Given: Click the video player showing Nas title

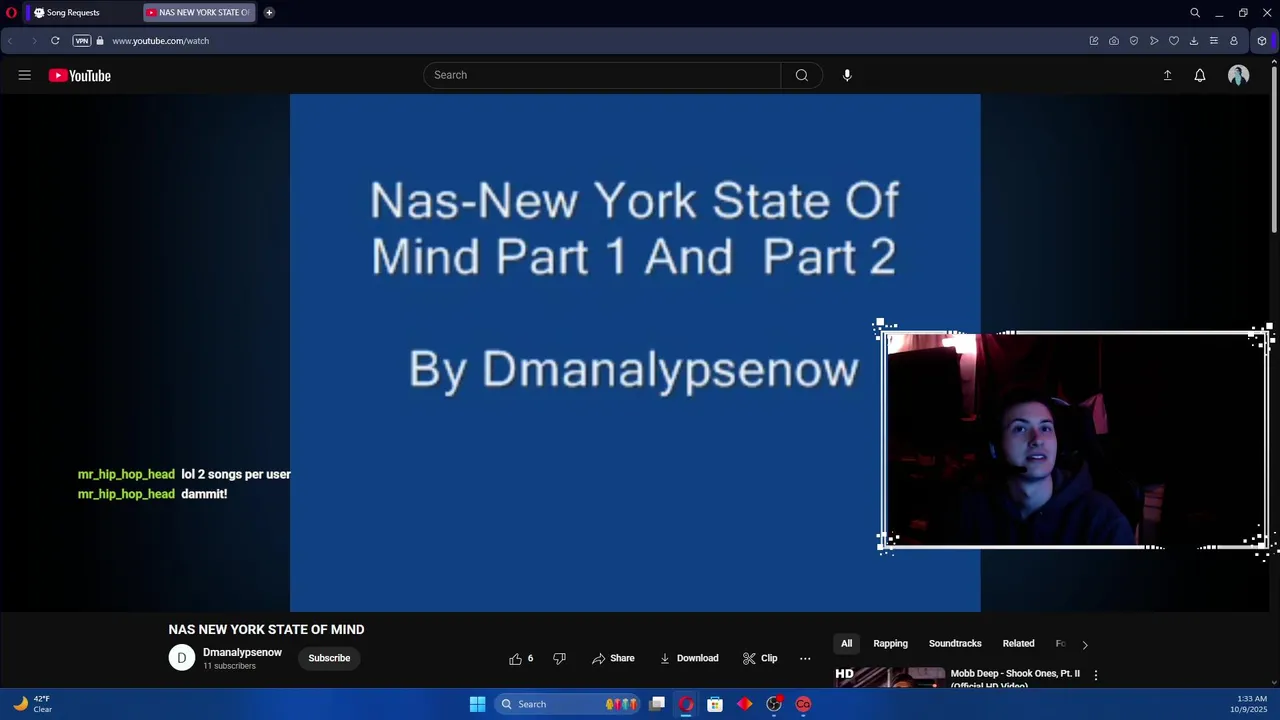Looking at the screenshot, I should (635, 352).
